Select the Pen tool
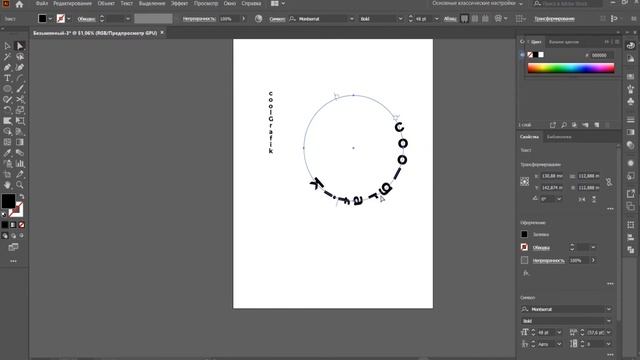The width and height of the screenshot is (640, 360). 7,67
